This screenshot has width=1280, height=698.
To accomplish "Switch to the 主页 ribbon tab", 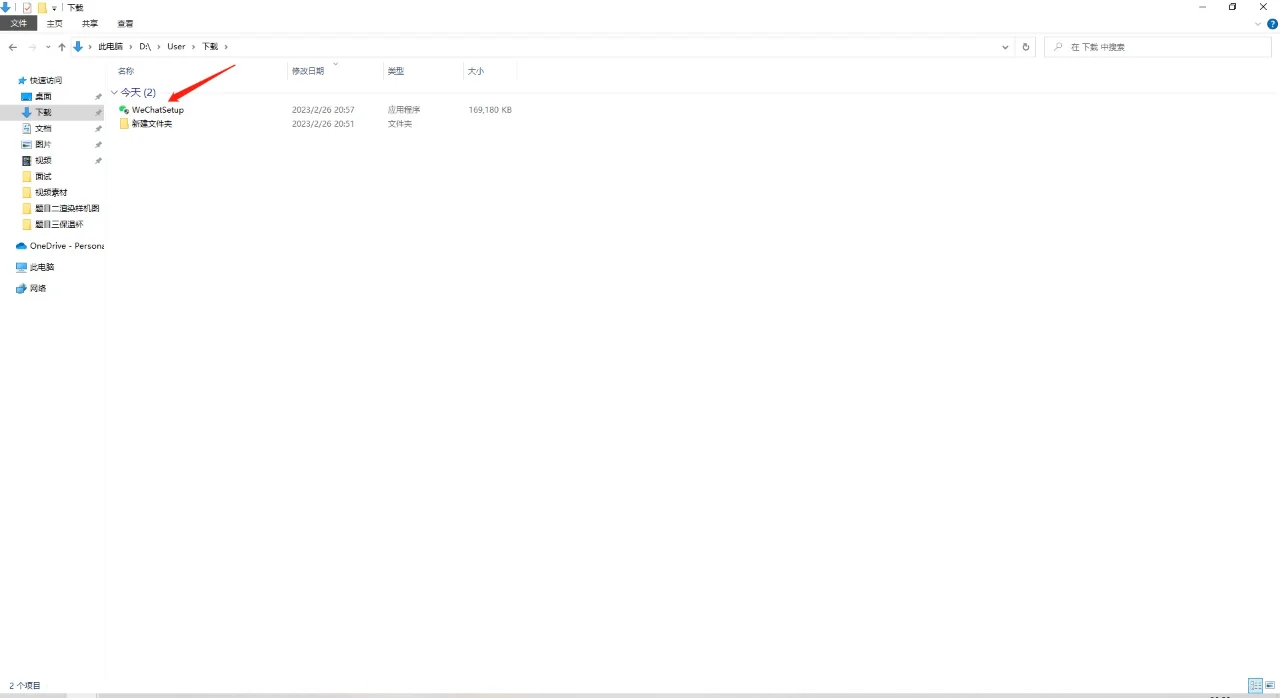I will coord(55,23).
